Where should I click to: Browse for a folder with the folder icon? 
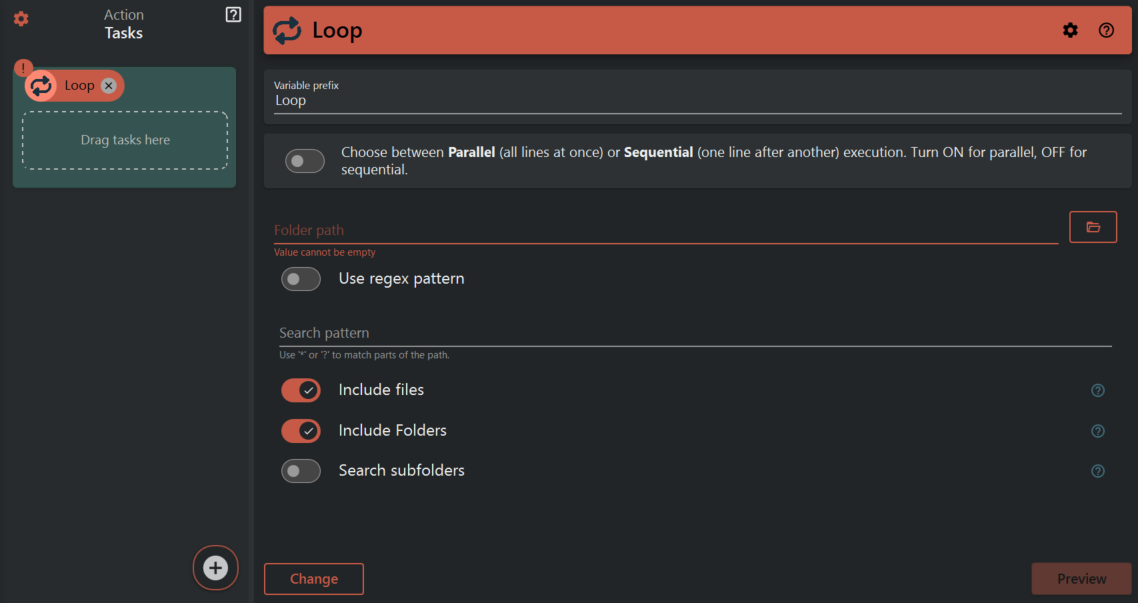(1093, 227)
